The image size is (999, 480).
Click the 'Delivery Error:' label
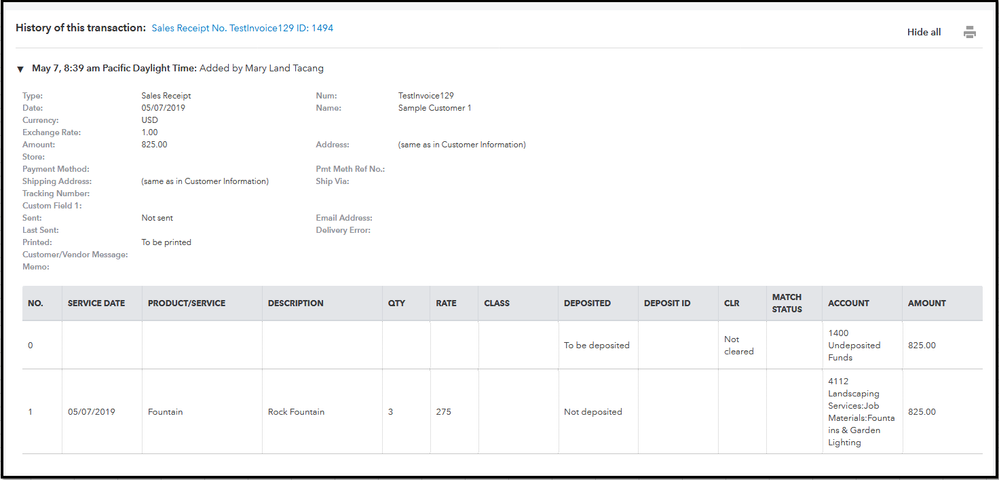[343, 230]
